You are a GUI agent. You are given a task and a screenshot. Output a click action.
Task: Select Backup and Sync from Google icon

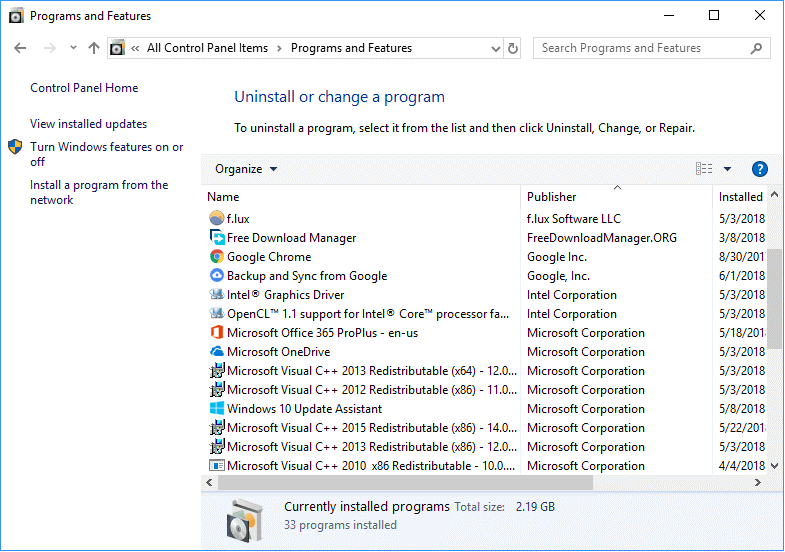217,276
